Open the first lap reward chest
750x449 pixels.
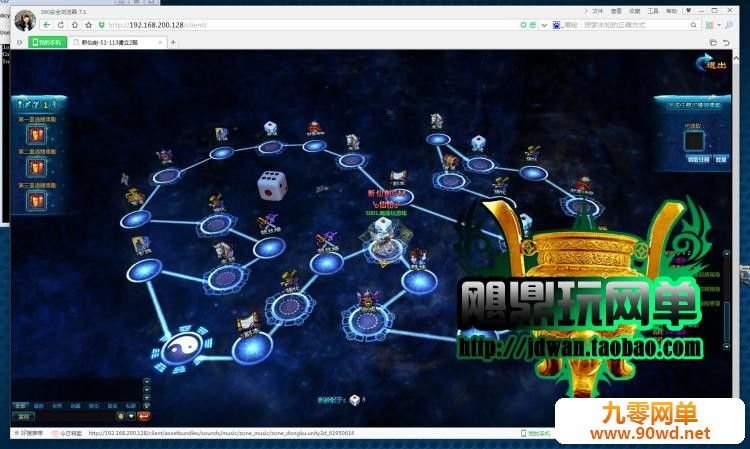tap(36, 134)
